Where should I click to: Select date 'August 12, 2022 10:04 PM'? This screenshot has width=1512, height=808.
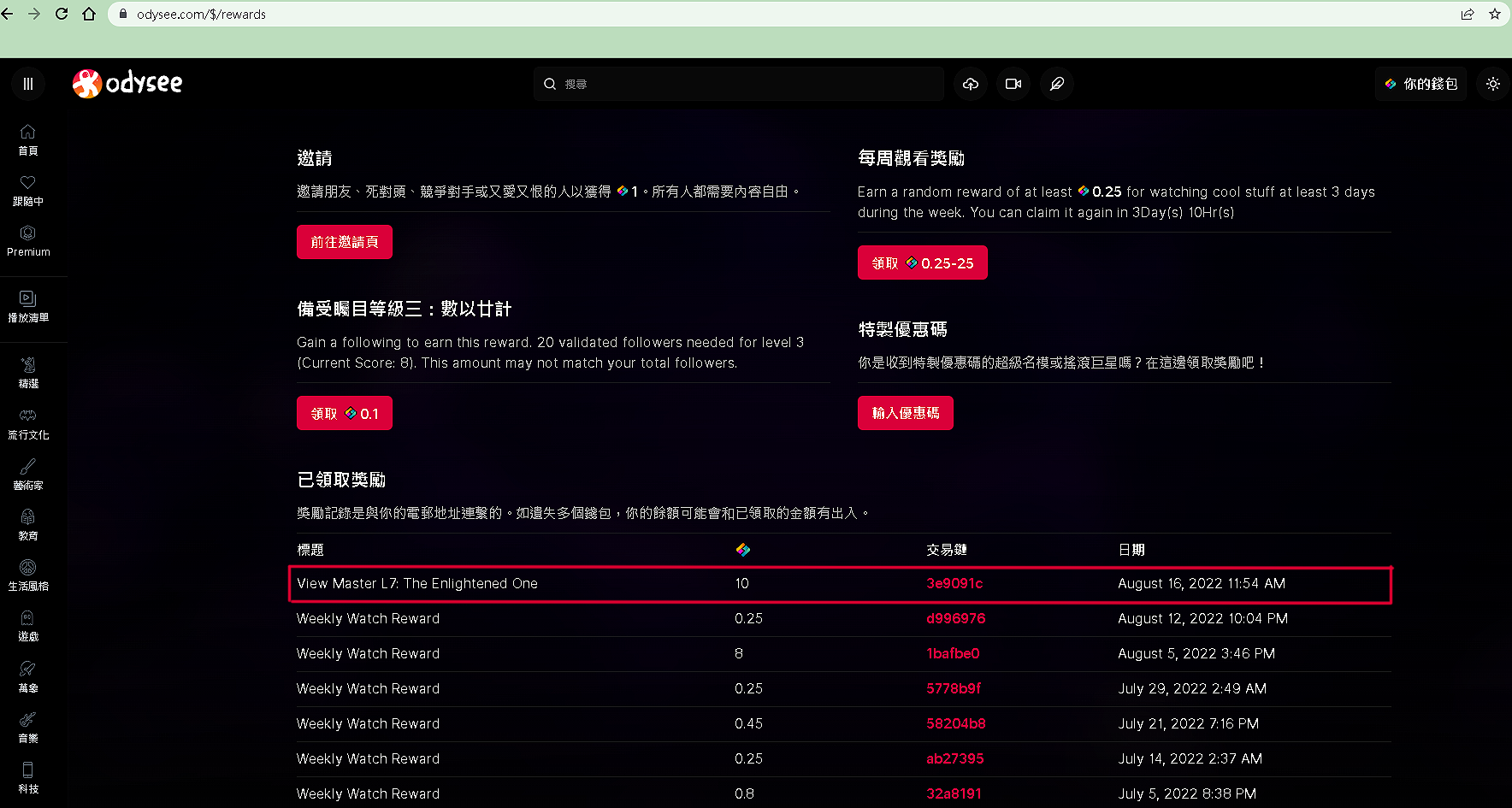pyautogui.click(x=1202, y=618)
